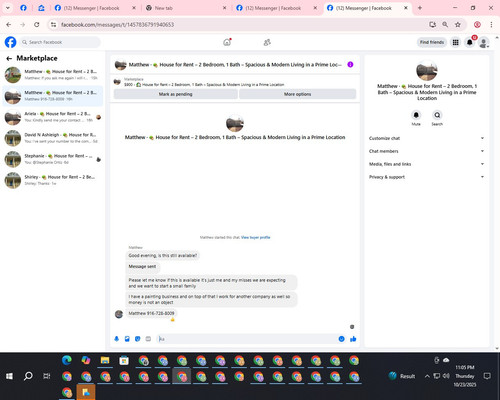Send a thumbs-up like

coord(353,339)
